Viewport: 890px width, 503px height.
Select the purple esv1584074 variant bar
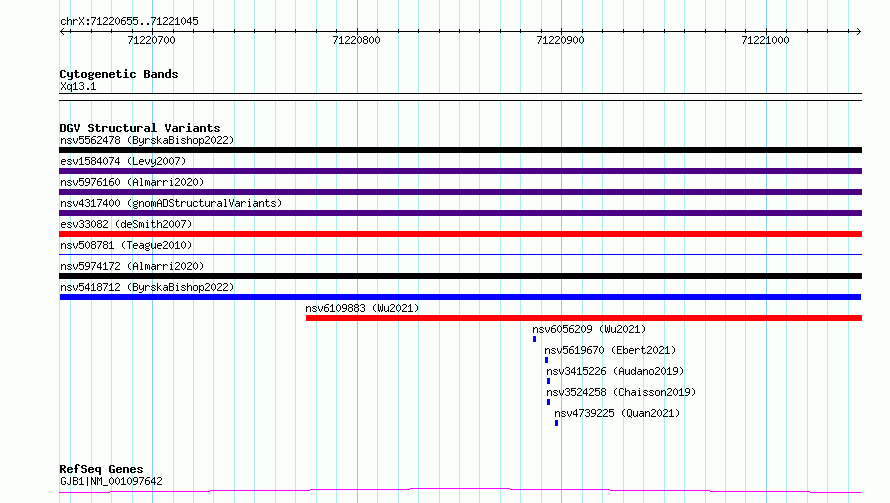pos(460,171)
